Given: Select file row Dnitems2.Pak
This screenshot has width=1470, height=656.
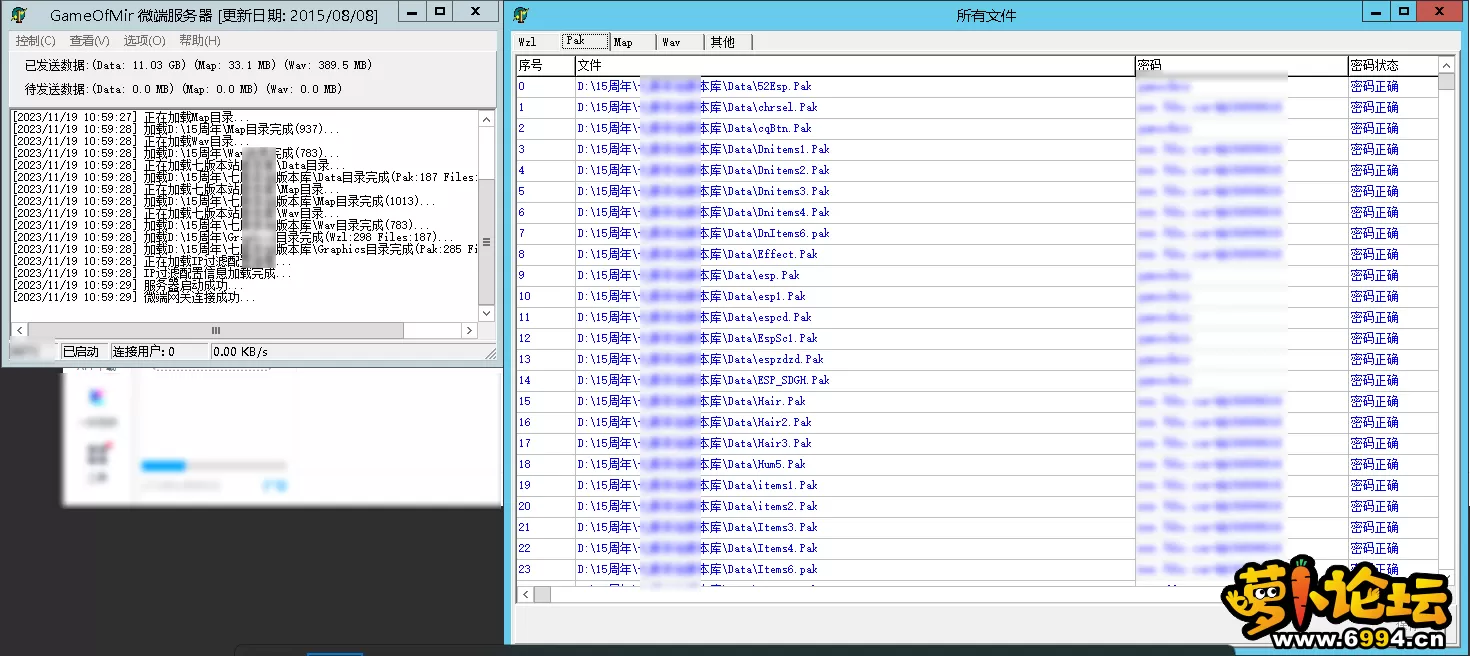Looking at the screenshot, I should pos(977,170).
